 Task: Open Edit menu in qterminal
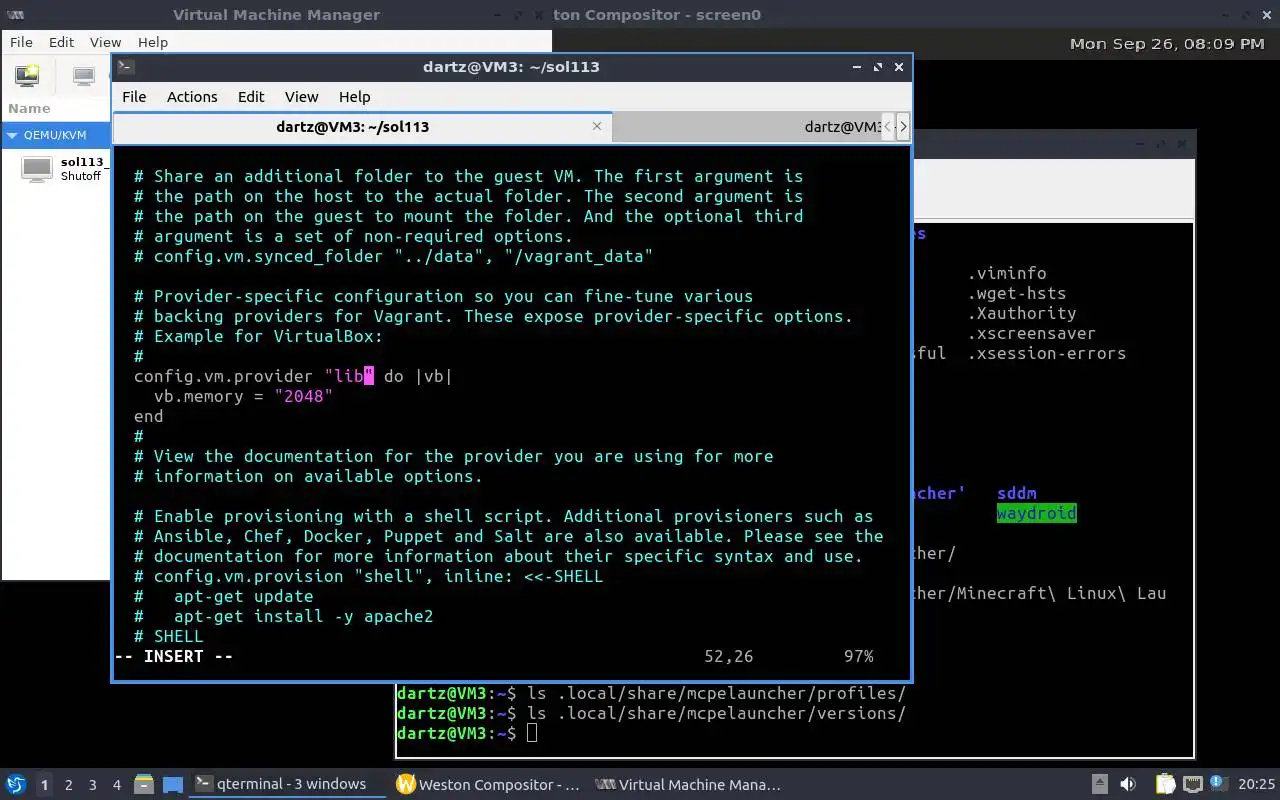[251, 97]
